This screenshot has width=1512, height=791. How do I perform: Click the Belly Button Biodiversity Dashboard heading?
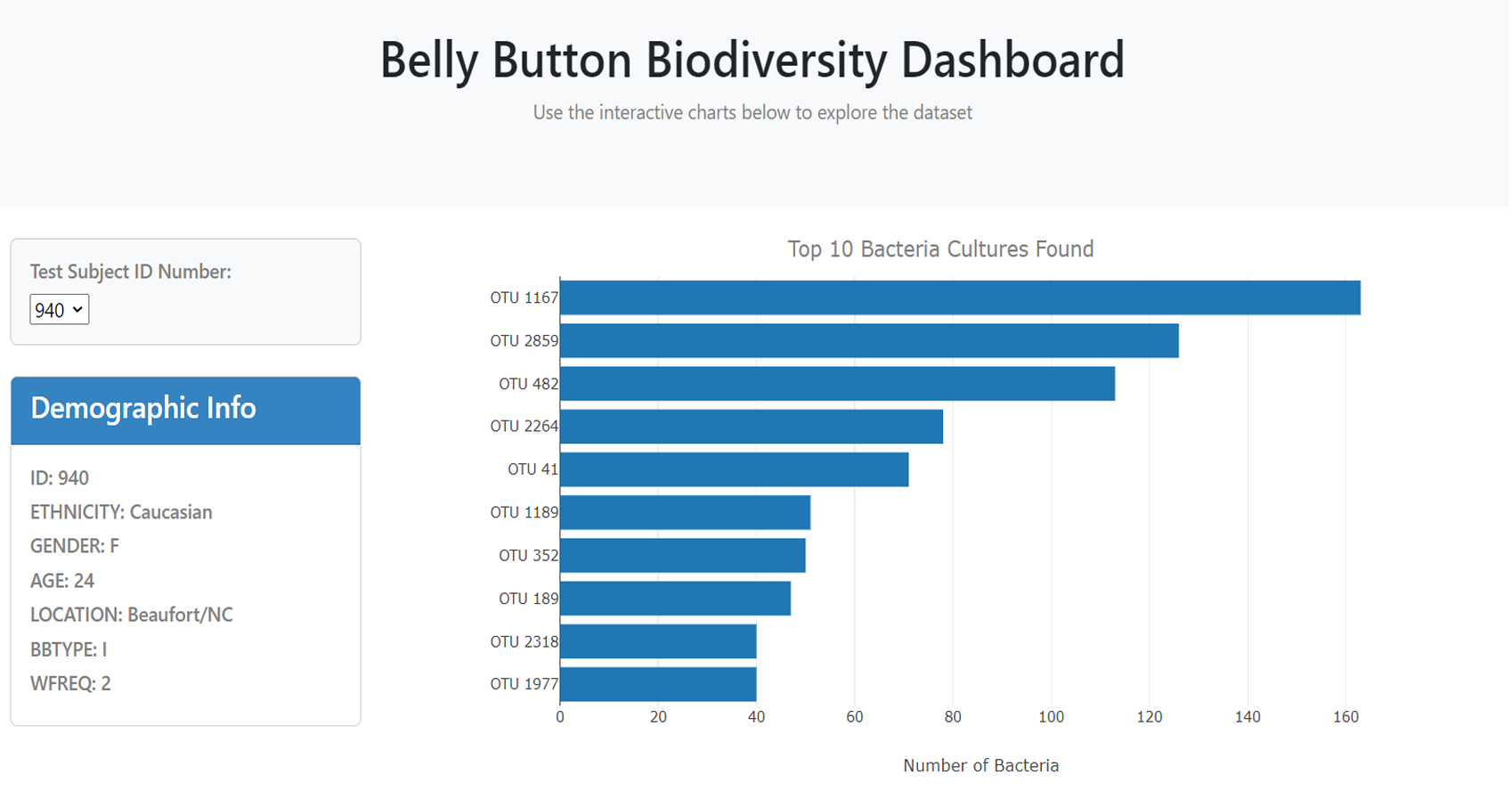[752, 61]
